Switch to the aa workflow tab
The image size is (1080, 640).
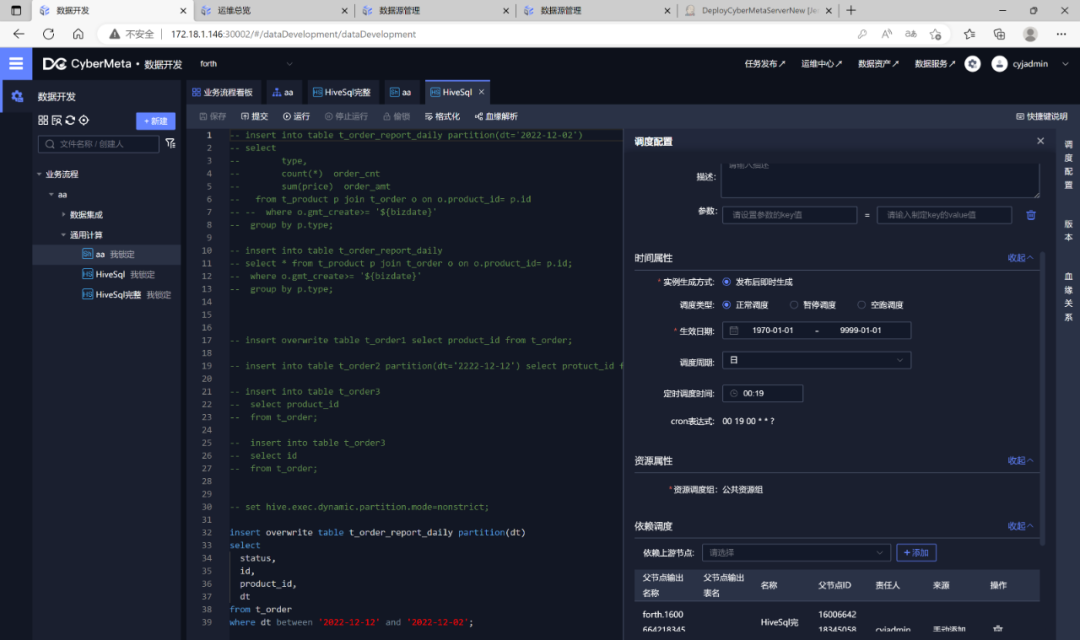(283, 92)
